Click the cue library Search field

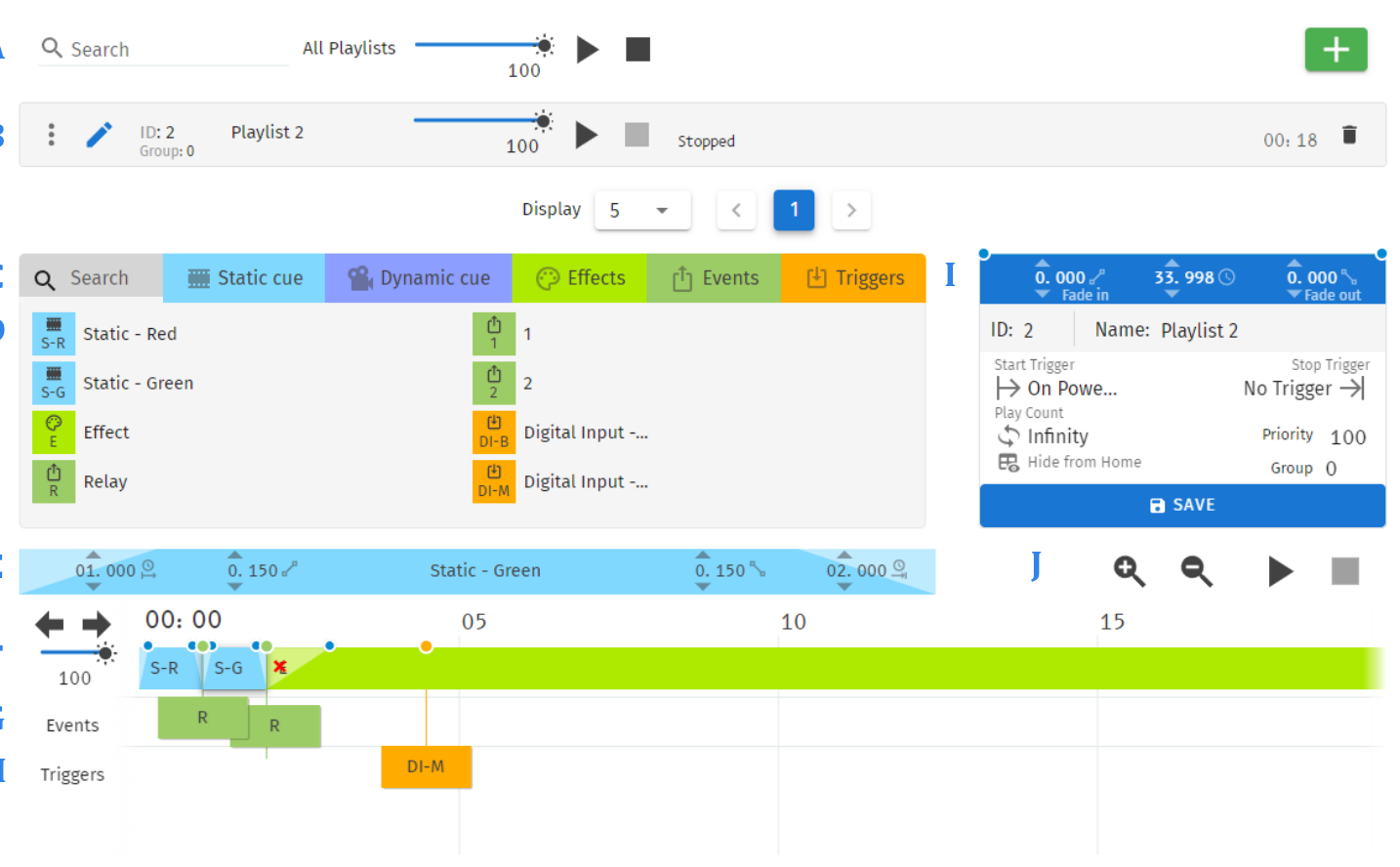(x=91, y=278)
